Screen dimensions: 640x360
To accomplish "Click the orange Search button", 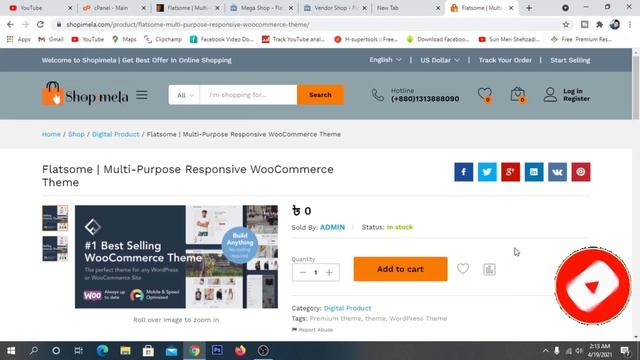I will 320,95.
